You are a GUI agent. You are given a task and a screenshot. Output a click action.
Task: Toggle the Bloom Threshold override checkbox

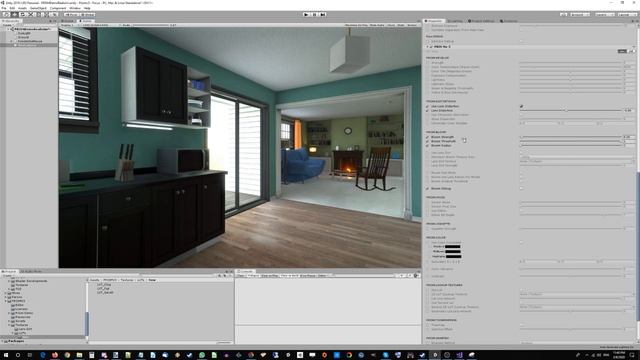tap(427, 141)
